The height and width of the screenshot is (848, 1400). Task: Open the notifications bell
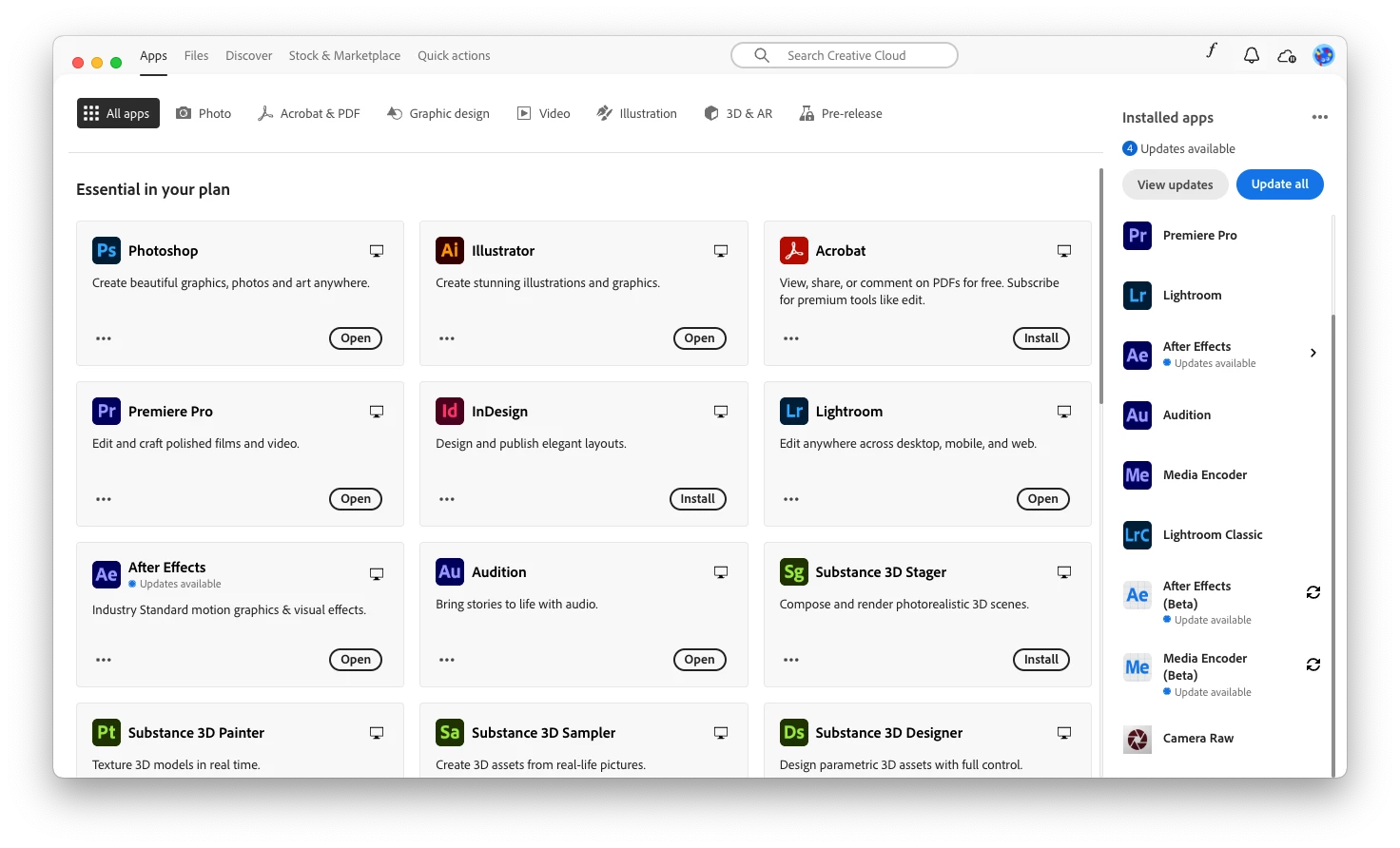[1252, 55]
